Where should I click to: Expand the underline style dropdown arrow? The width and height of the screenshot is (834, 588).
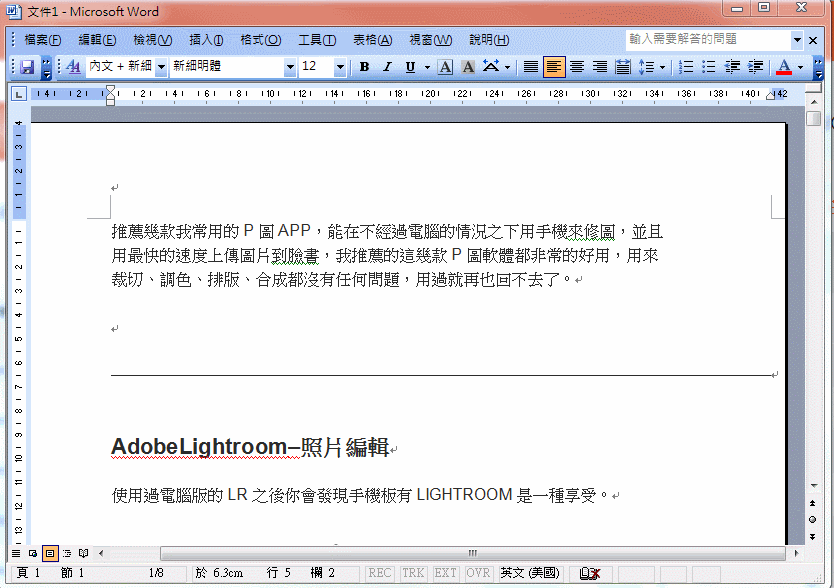click(427, 67)
